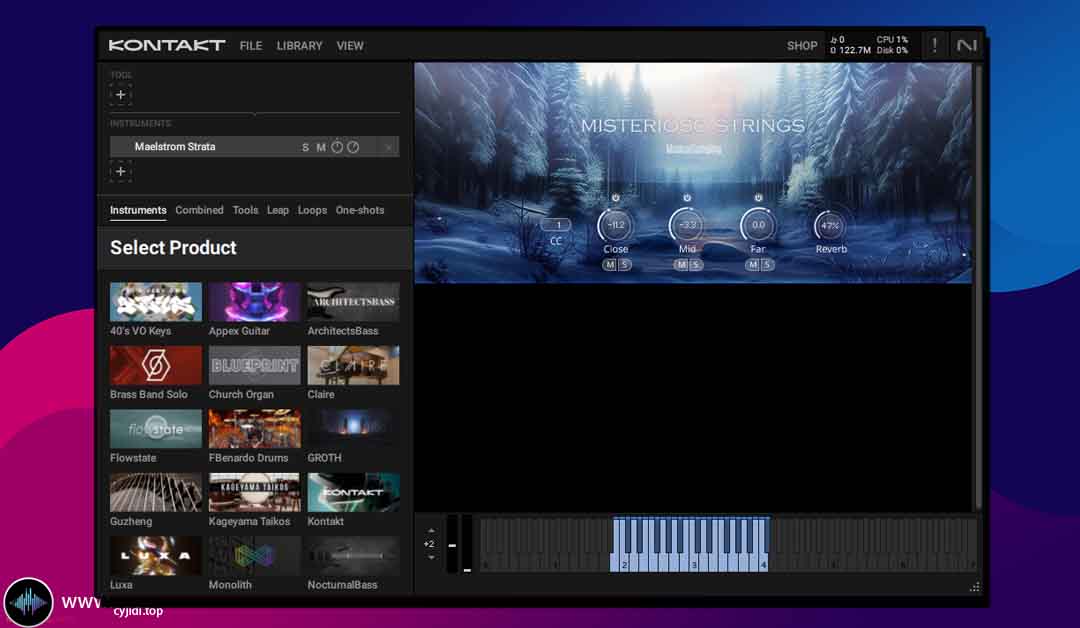Add a new instrument with the plus icon below Maelstrom Strata
Image resolution: width=1080 pixels, height=628 pixels.
click(x=121, y=171)
